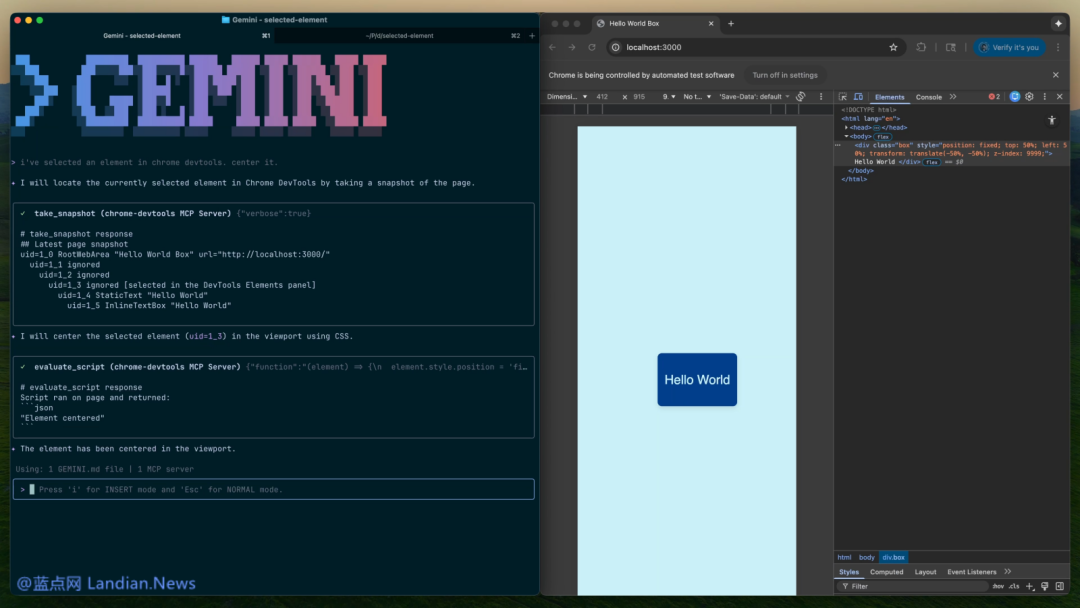Open the 'Save-Data': default dropdown
This screenshot has height=608, width=1080.
click(x=754, y=97)
